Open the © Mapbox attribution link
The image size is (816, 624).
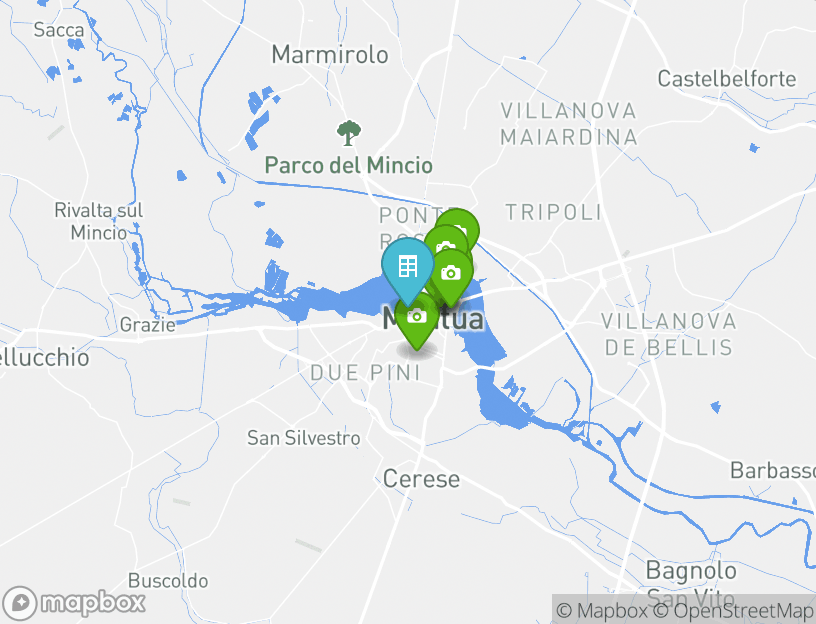point(602,610)
